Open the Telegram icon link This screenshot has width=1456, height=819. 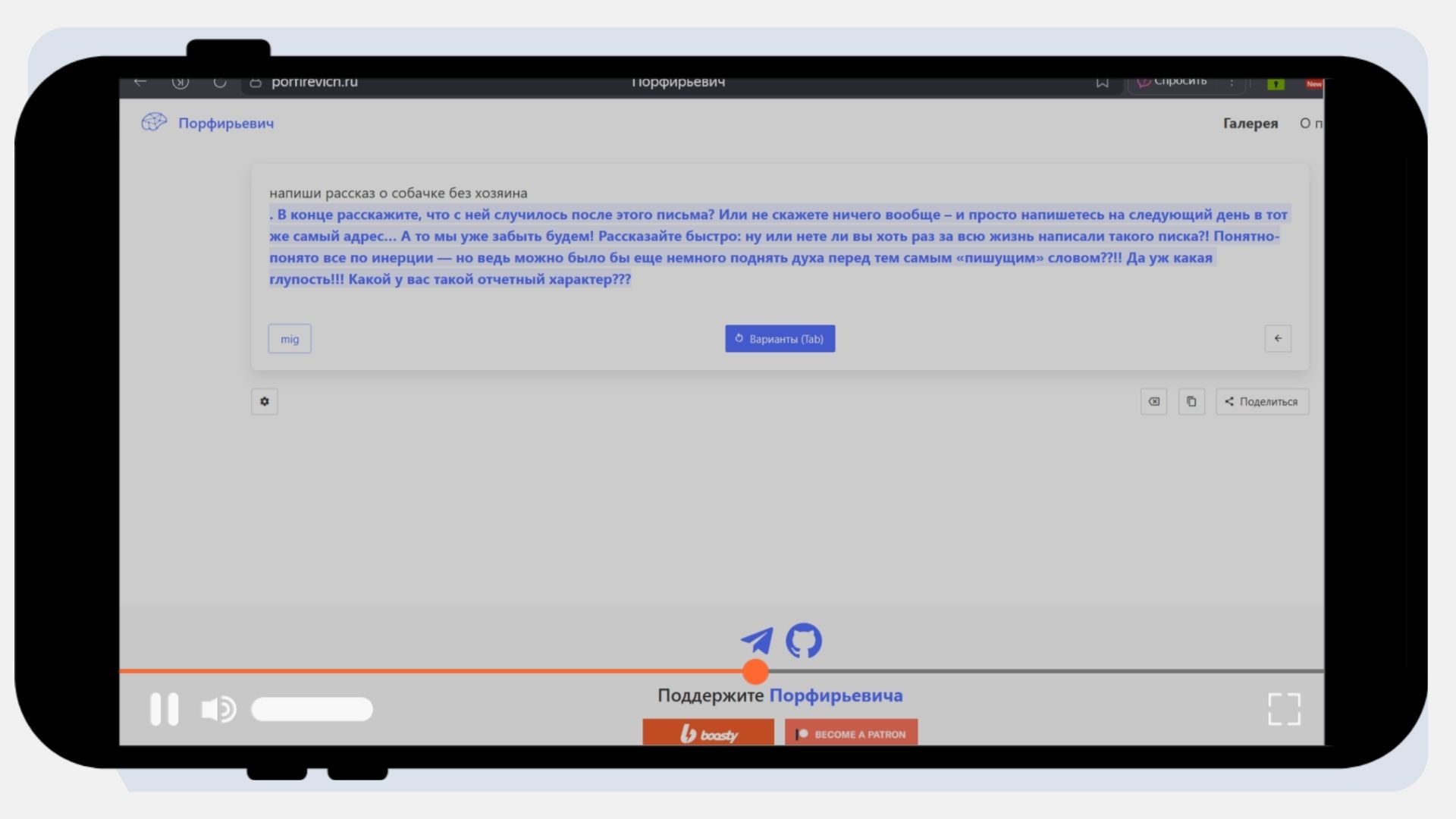[757, 641]
